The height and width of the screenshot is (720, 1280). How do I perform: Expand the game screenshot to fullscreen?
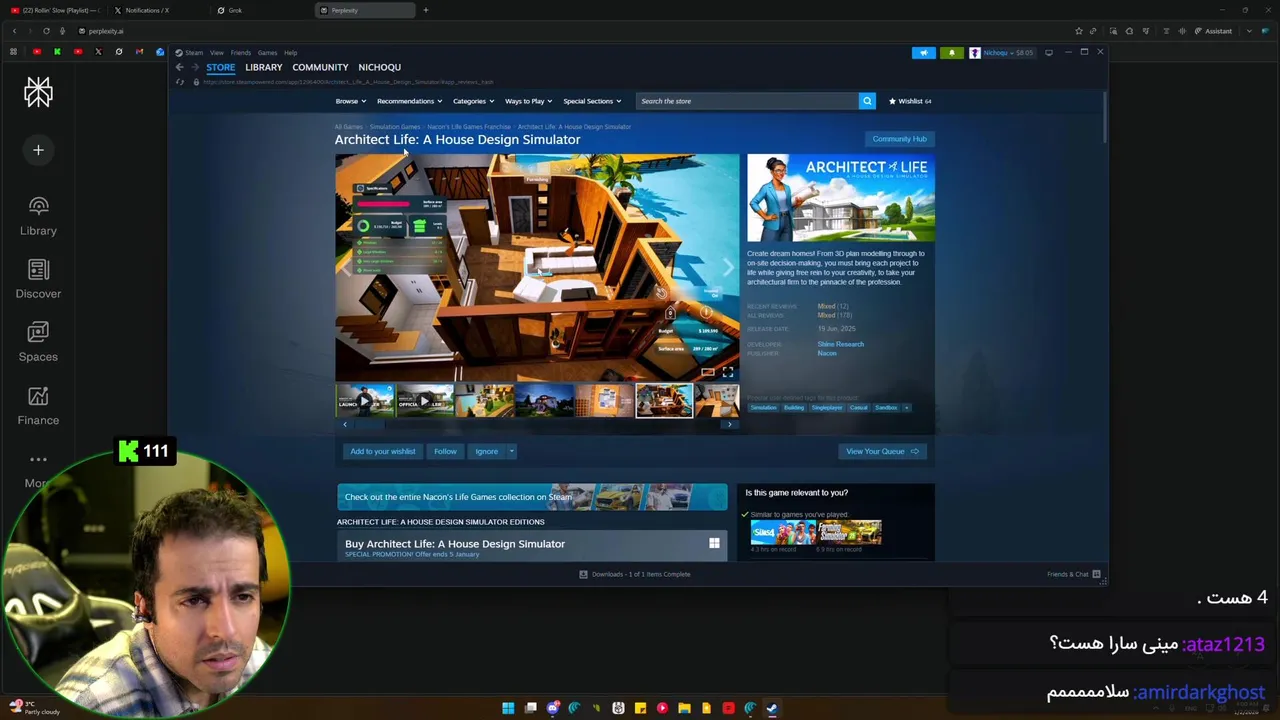click(x=728, y=372)
